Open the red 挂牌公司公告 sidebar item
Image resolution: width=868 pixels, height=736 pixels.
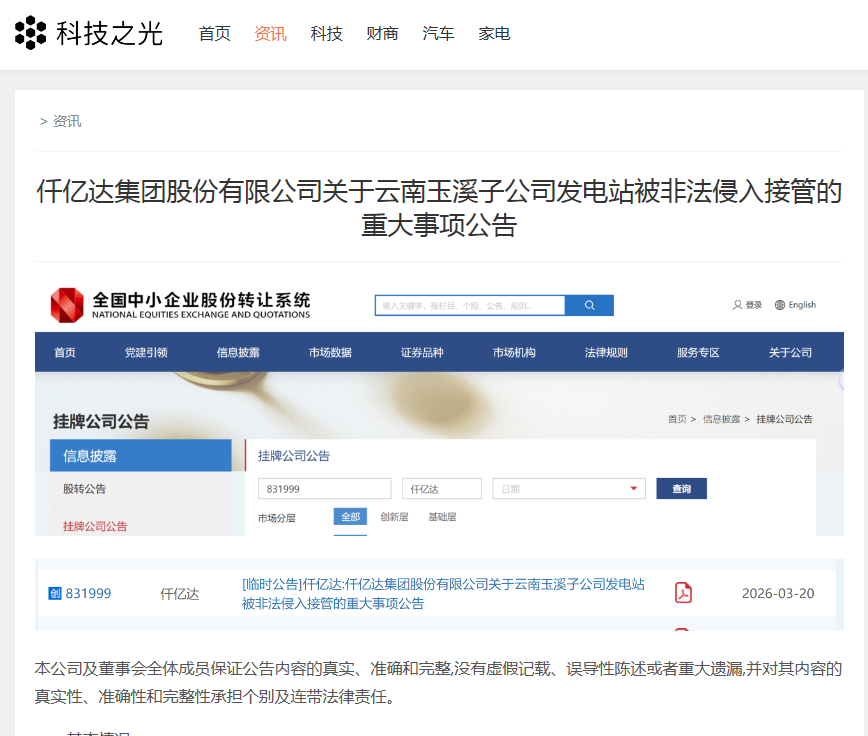tap(95, 526)
